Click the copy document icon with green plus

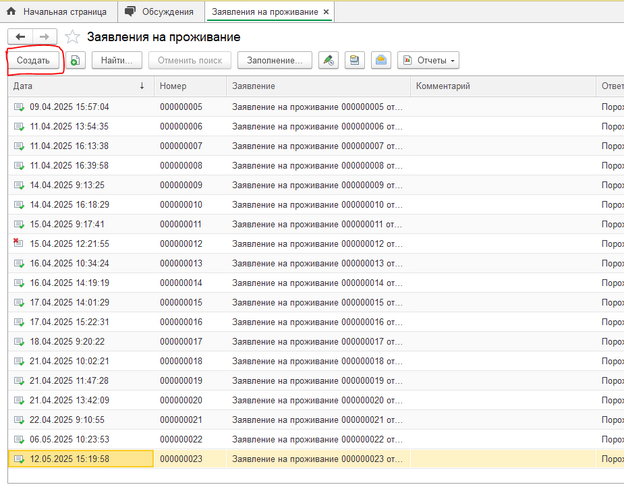click(x=76, y=60)
